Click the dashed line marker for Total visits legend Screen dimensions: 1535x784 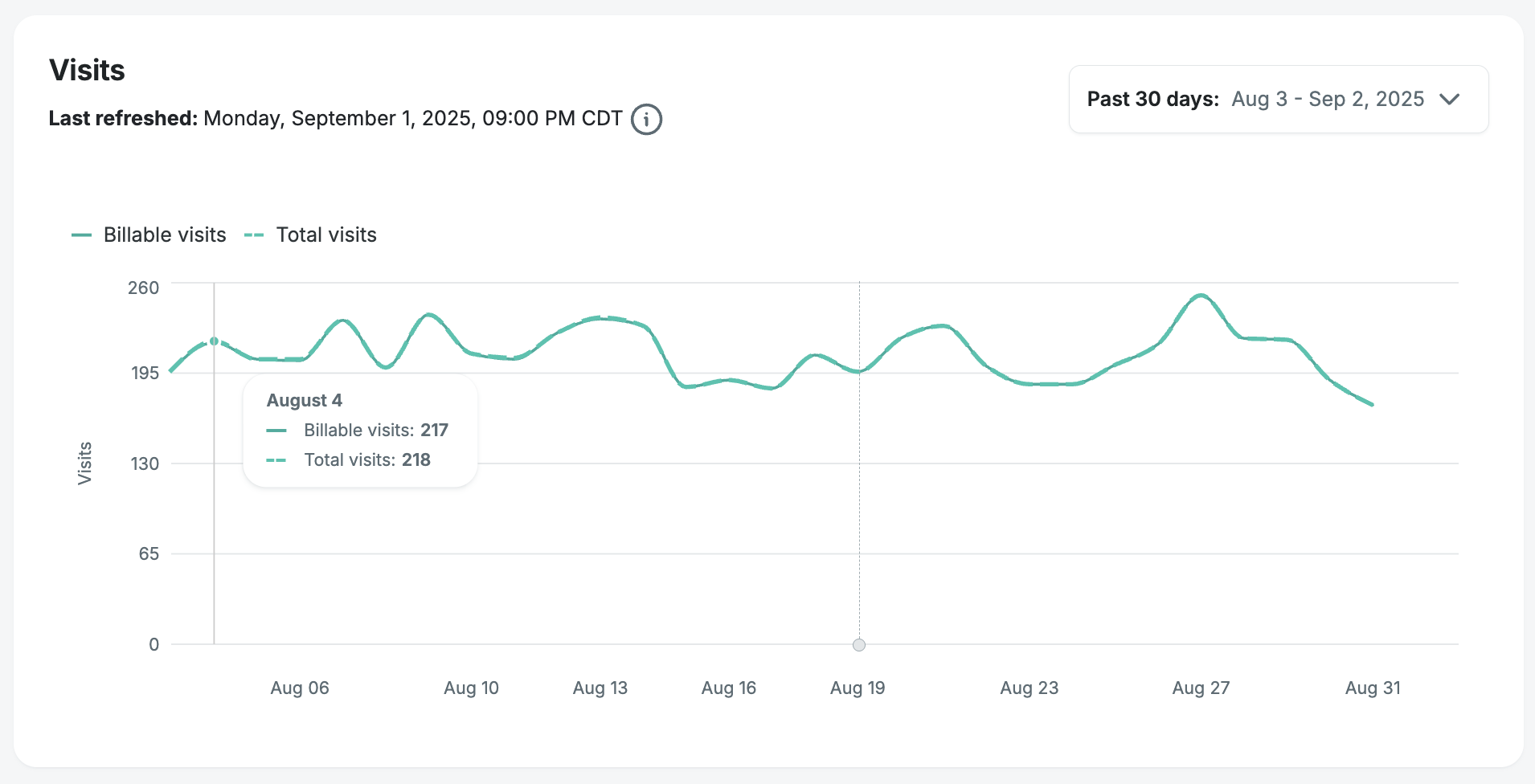[254, 235]
